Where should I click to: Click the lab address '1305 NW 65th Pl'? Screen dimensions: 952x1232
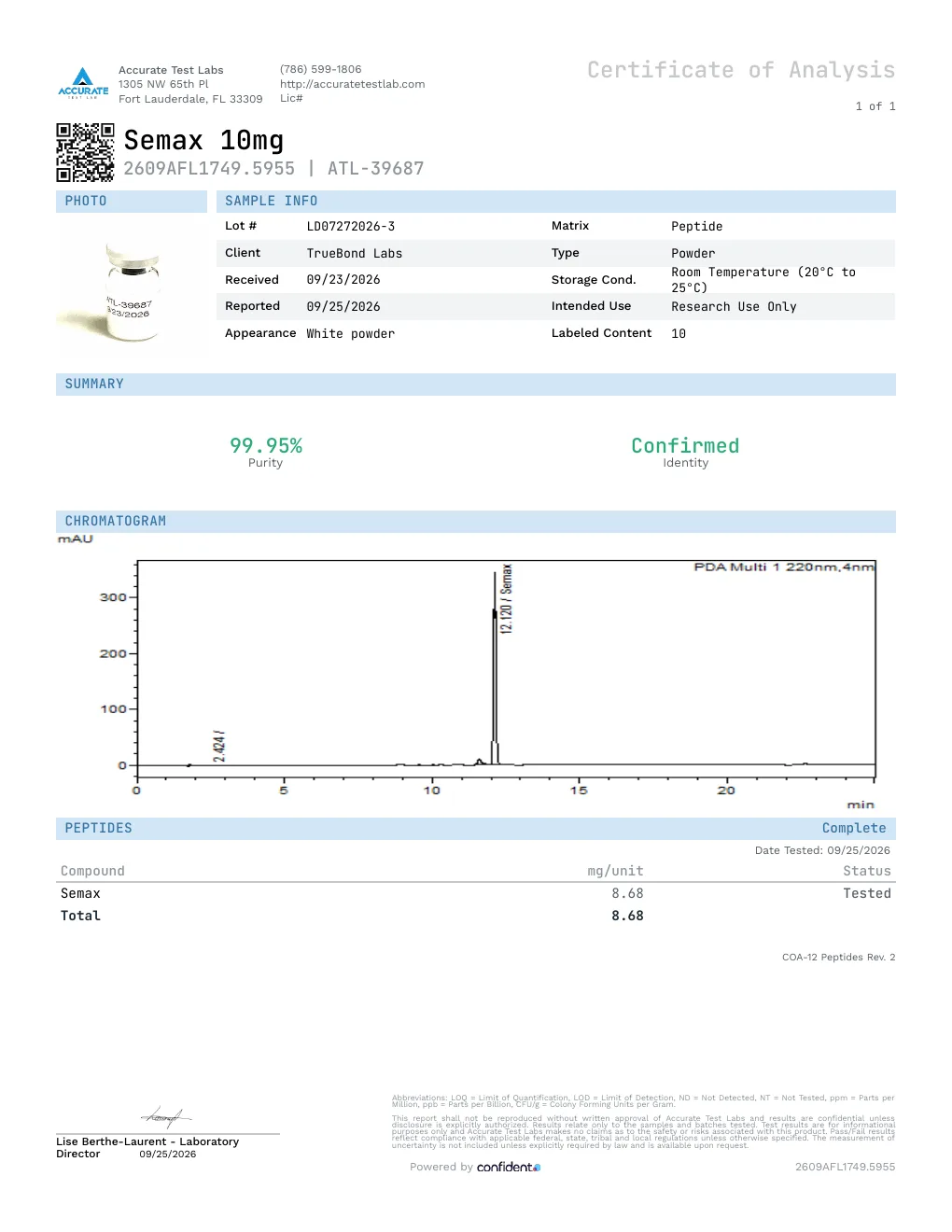163,84
